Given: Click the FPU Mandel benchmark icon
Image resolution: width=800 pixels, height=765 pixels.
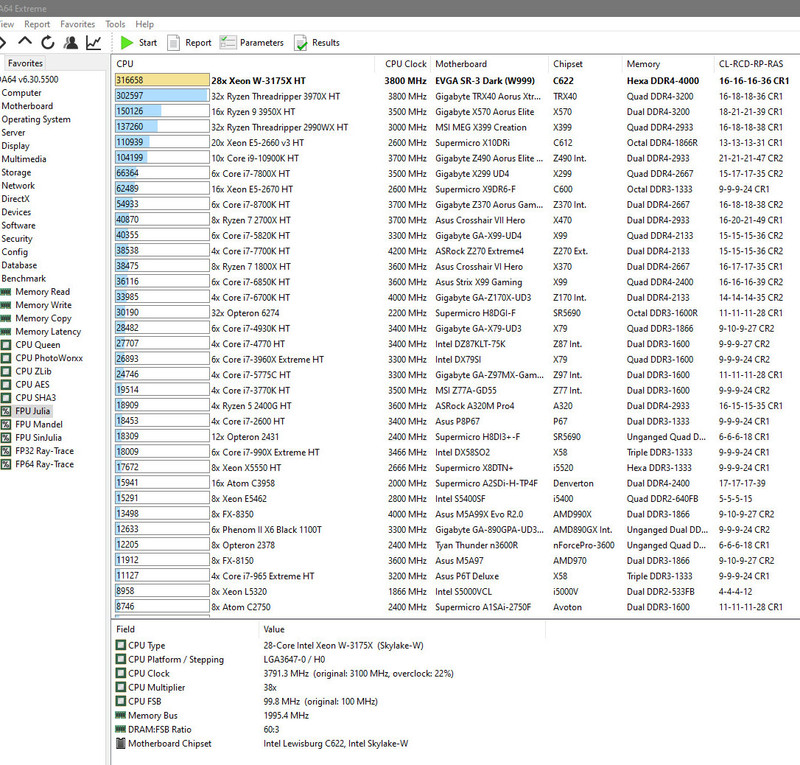Looking at the screenshot, I should pos(6,425).
